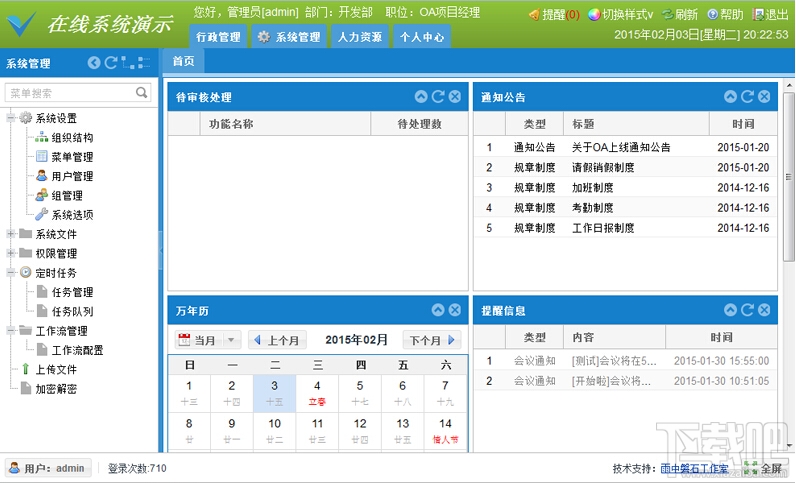The height and width of the screenshot is (483, 796).
Task: Collapse all tree nodes icon in sidebar header
Action: coord(144,63)
